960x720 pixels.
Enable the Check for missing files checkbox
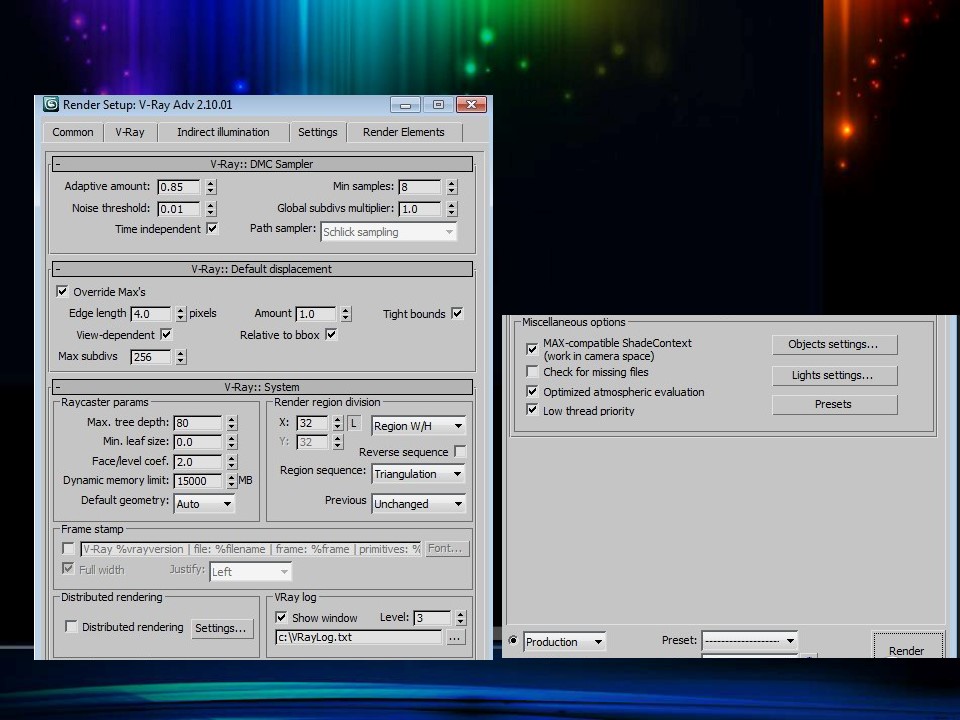click(x=532, y=372)
